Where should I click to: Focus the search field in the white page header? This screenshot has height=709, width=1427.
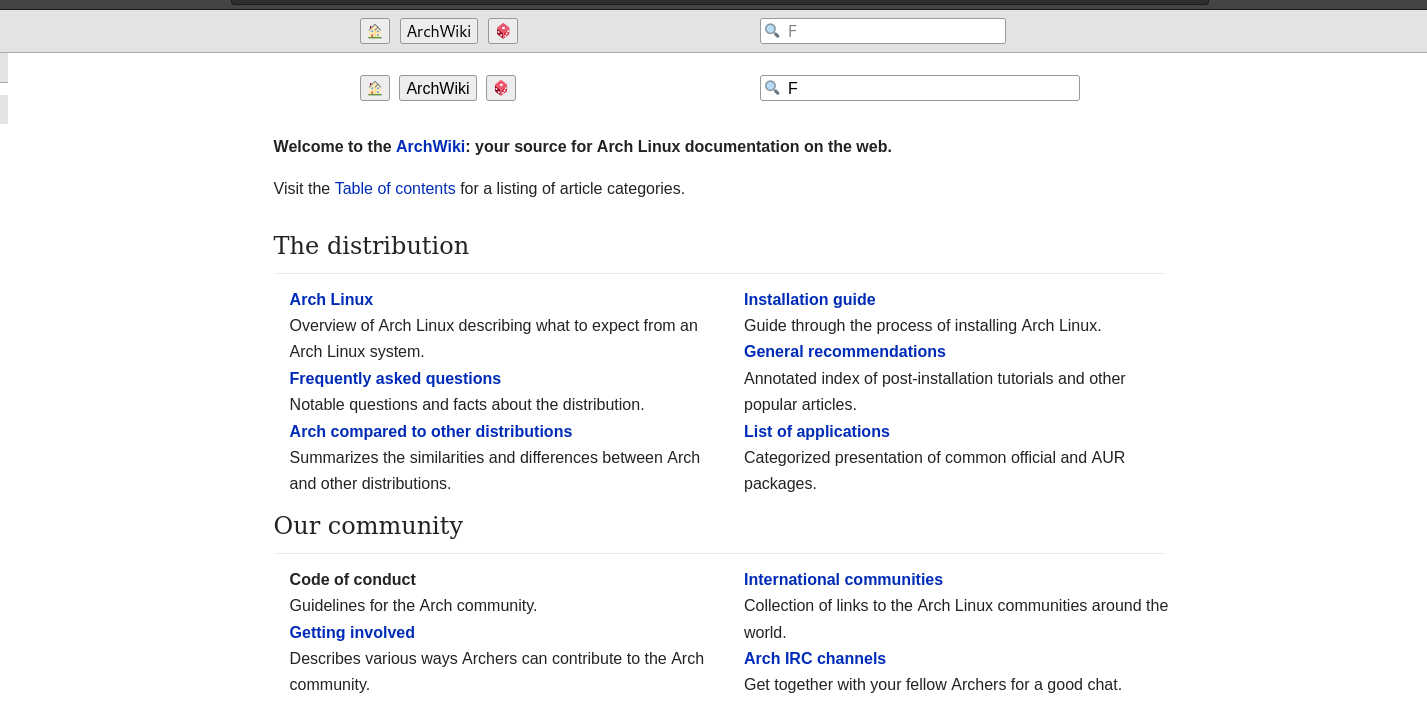pyautogui.click(x=920, y=88)
